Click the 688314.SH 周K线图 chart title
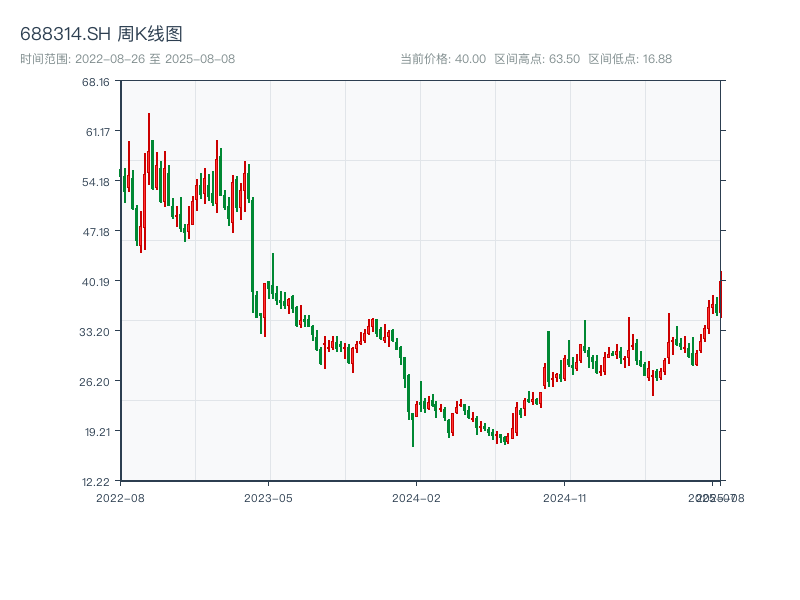 pos(101,35)
